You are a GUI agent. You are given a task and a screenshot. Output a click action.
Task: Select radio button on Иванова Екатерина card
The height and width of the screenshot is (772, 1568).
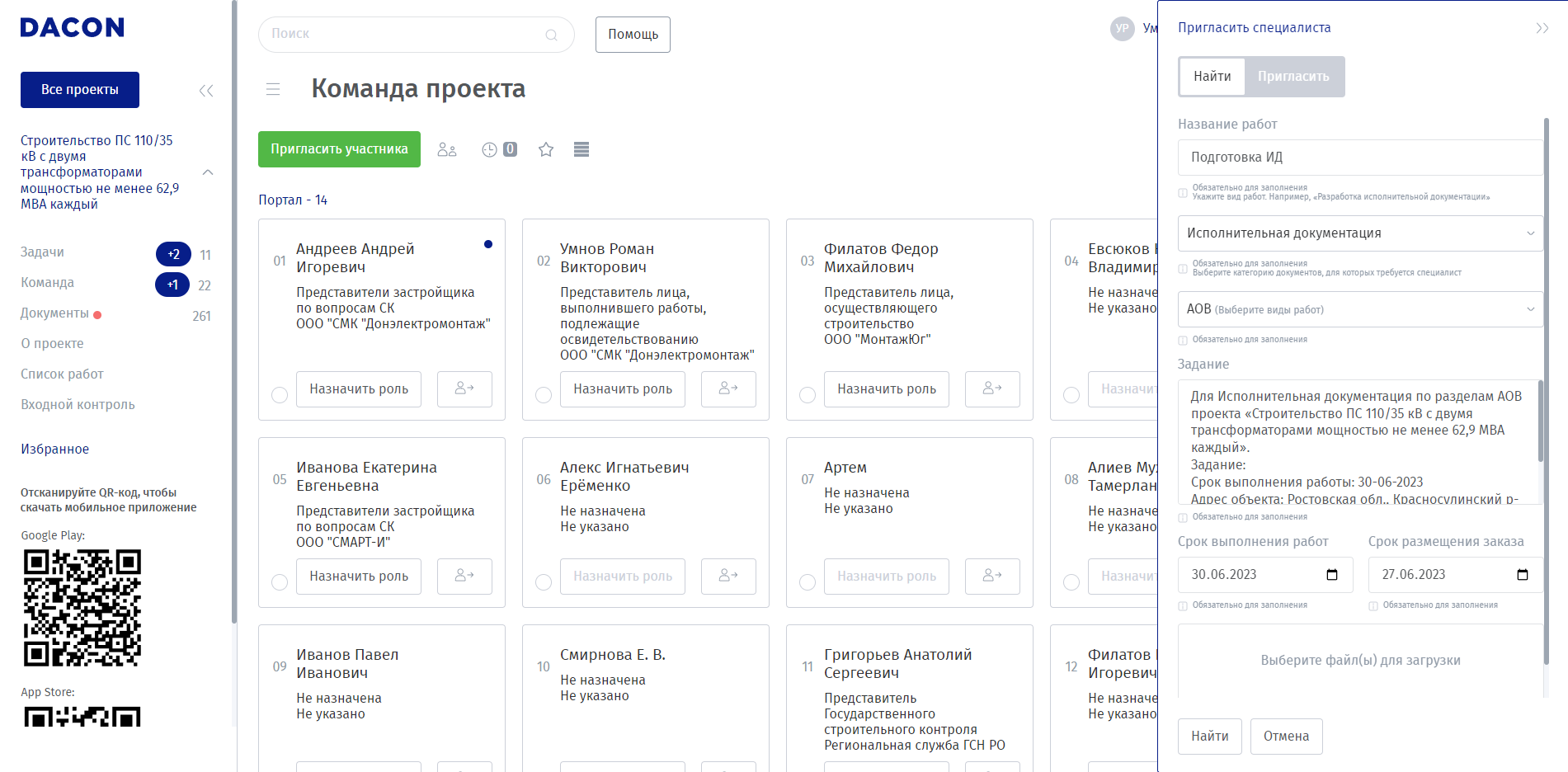coord(280,582)
